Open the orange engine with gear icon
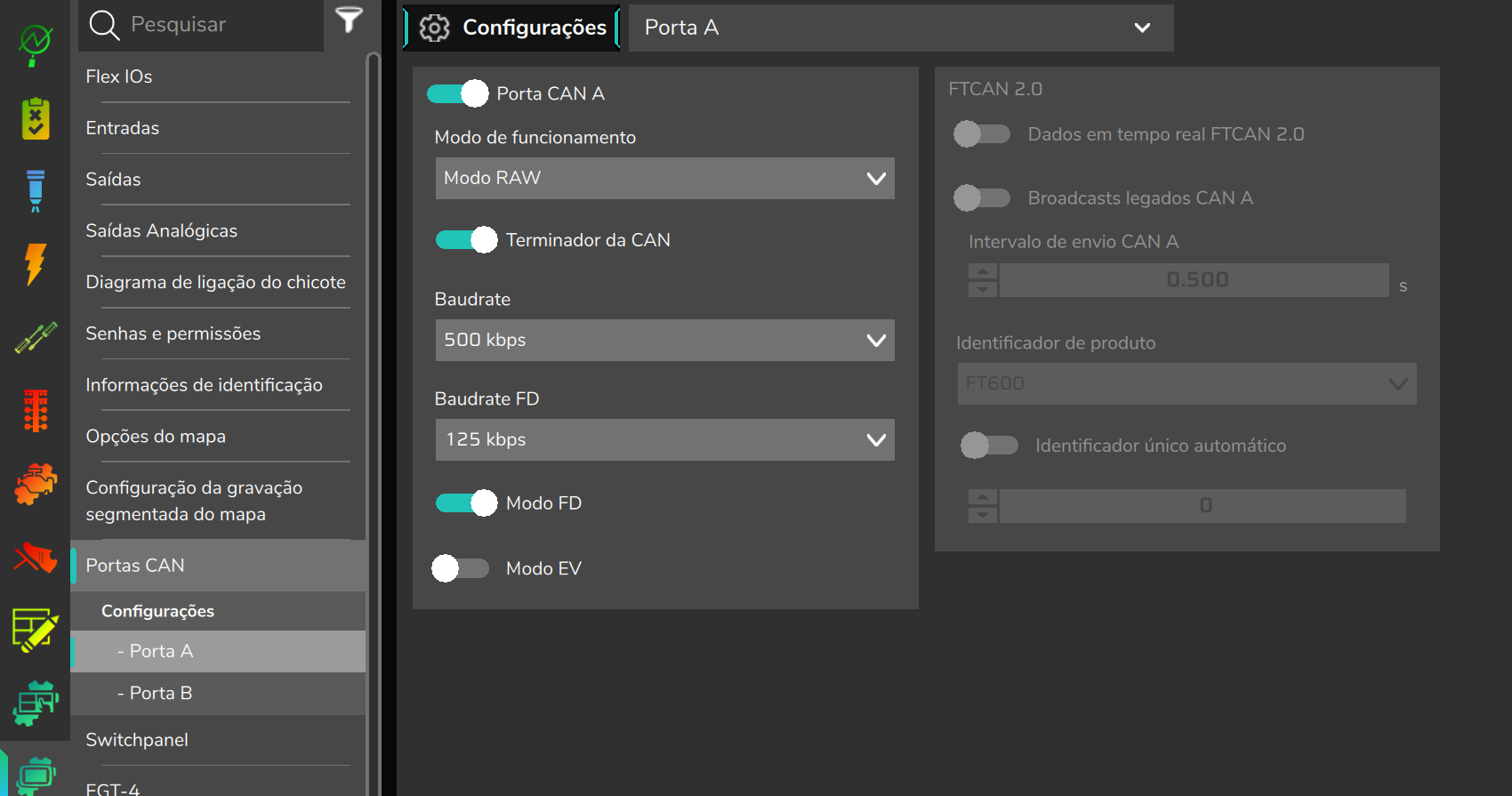This screenshot has width=1512, height=796. [x=36, y=484]
